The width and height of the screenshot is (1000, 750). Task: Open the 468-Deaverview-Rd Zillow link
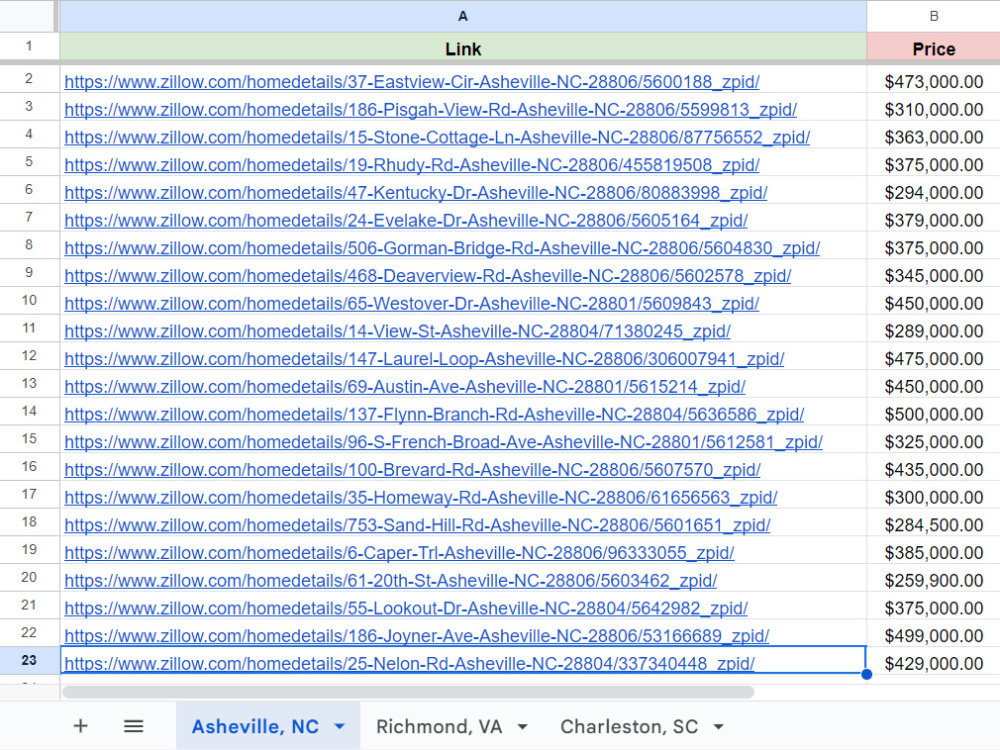click(x=427, y=276)
